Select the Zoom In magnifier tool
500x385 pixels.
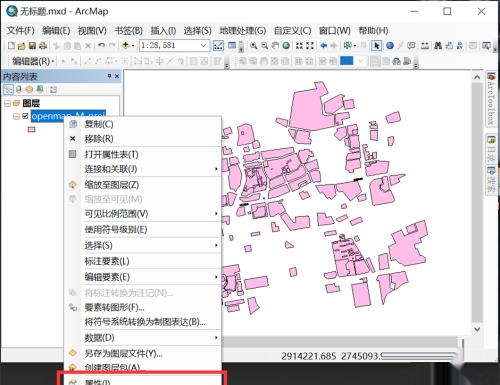254,46
